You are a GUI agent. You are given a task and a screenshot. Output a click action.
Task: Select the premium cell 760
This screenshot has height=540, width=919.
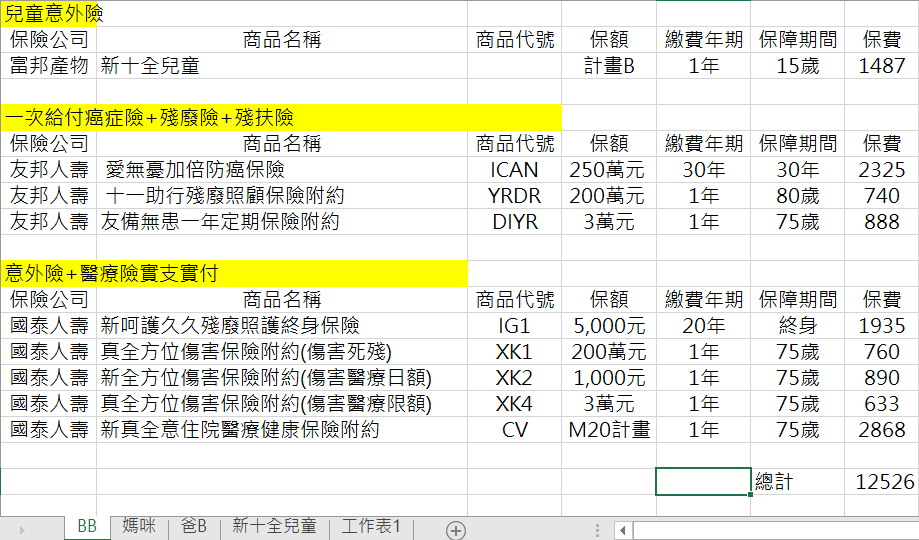click(881, 351)
